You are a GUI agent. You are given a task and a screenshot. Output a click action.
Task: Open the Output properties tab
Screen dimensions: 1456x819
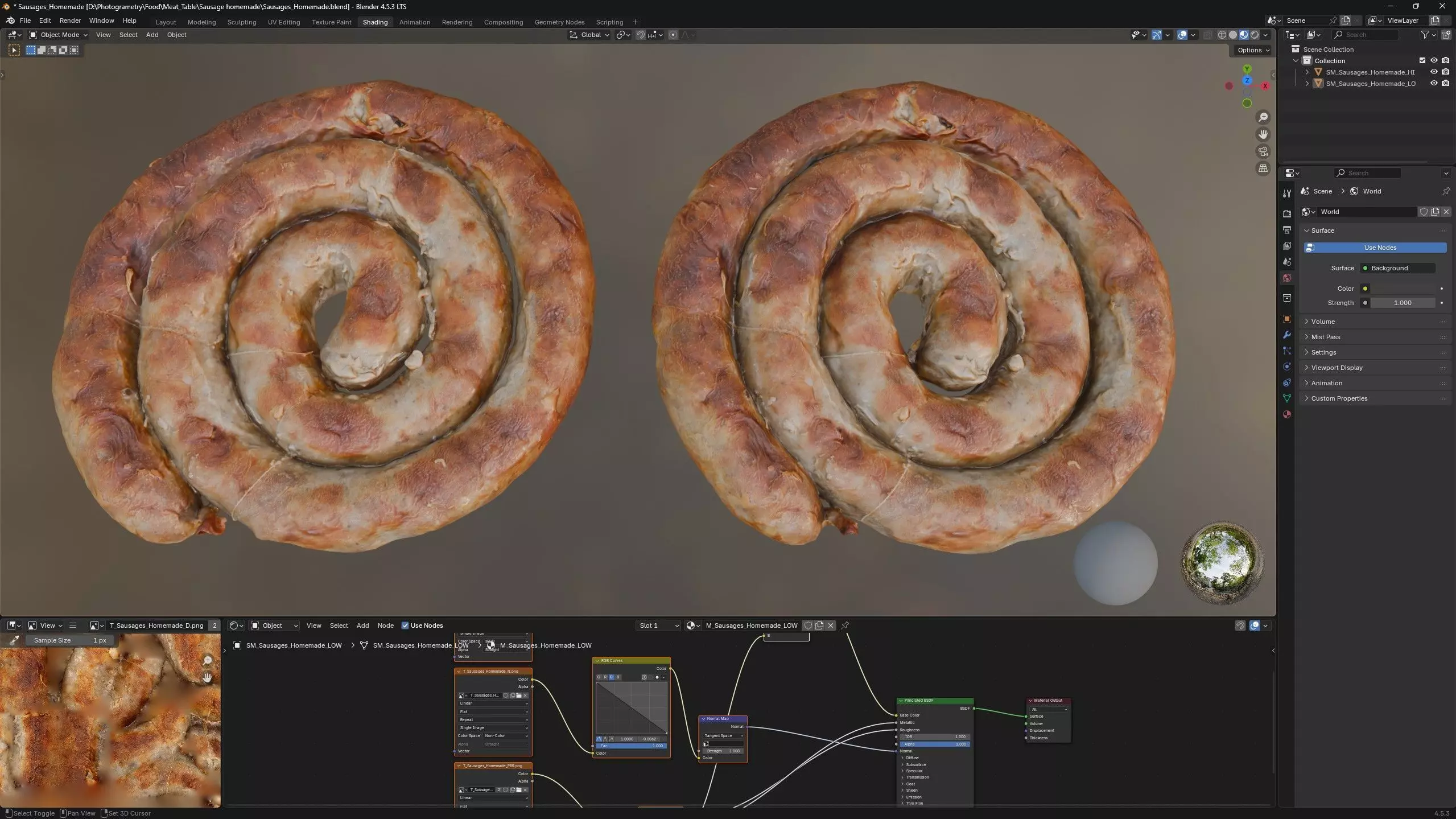pos(1287,229)
